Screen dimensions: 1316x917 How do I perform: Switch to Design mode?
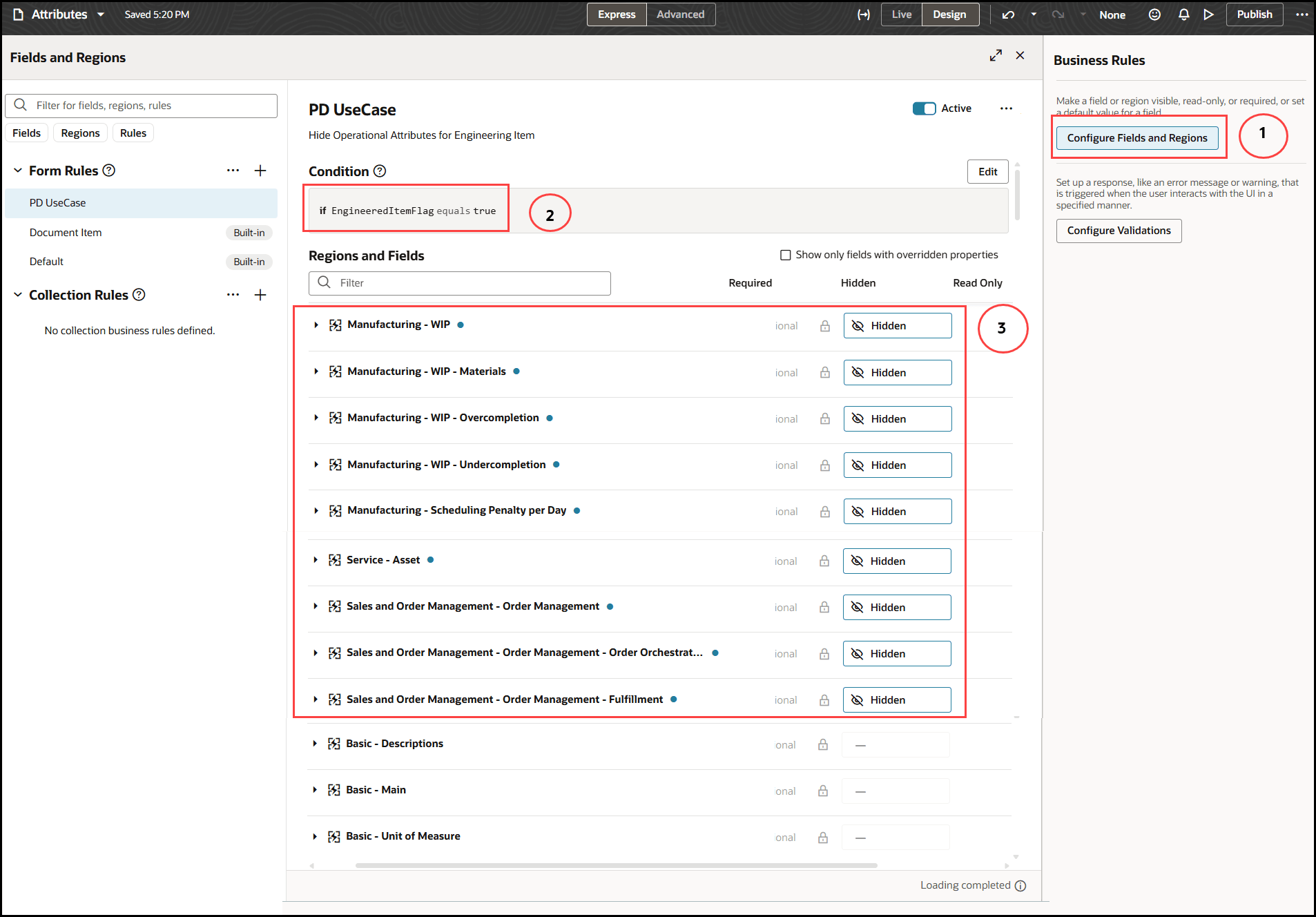click(x=949, y=15)
